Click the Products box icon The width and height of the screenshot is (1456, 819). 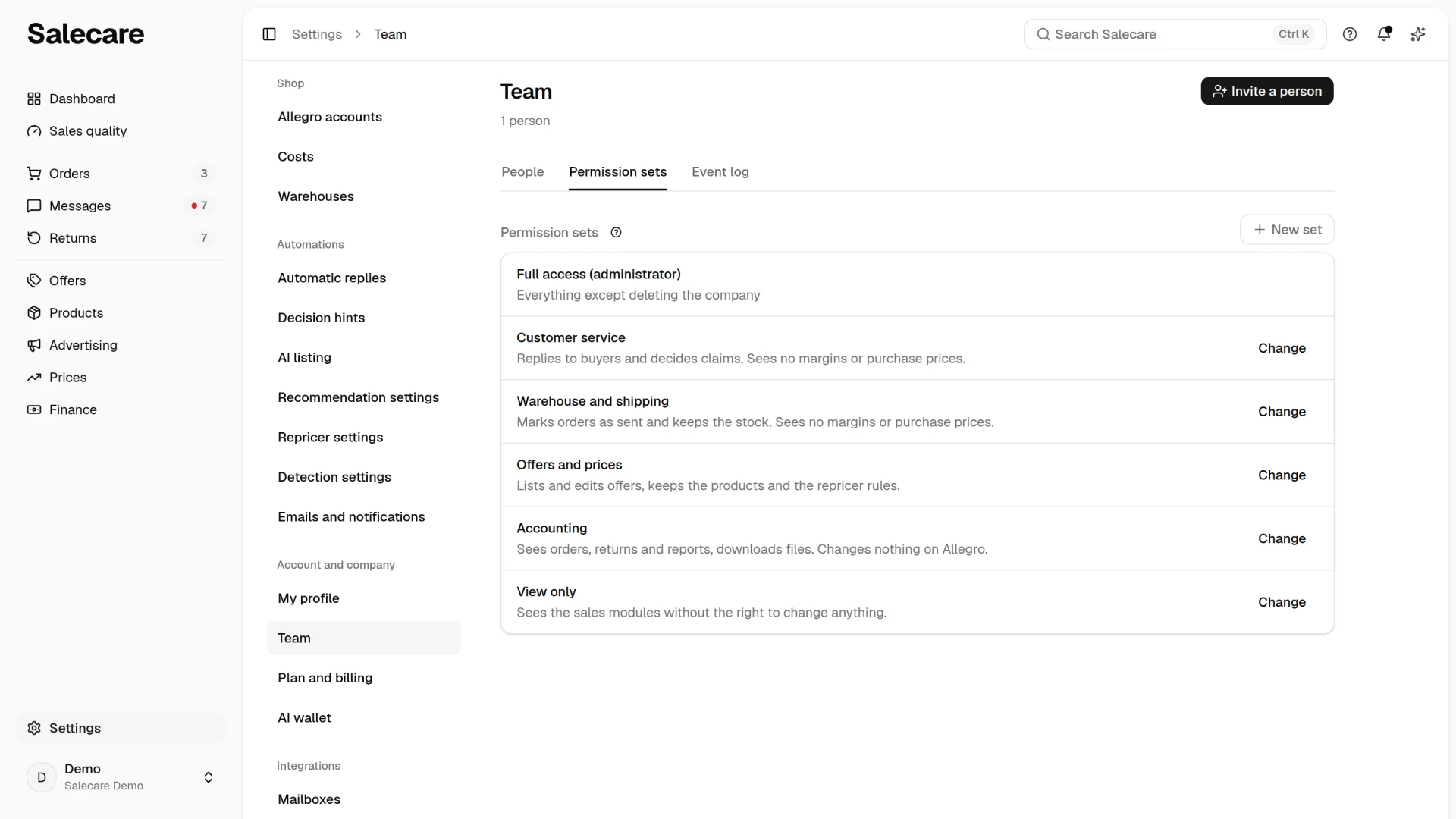point(34,313)
